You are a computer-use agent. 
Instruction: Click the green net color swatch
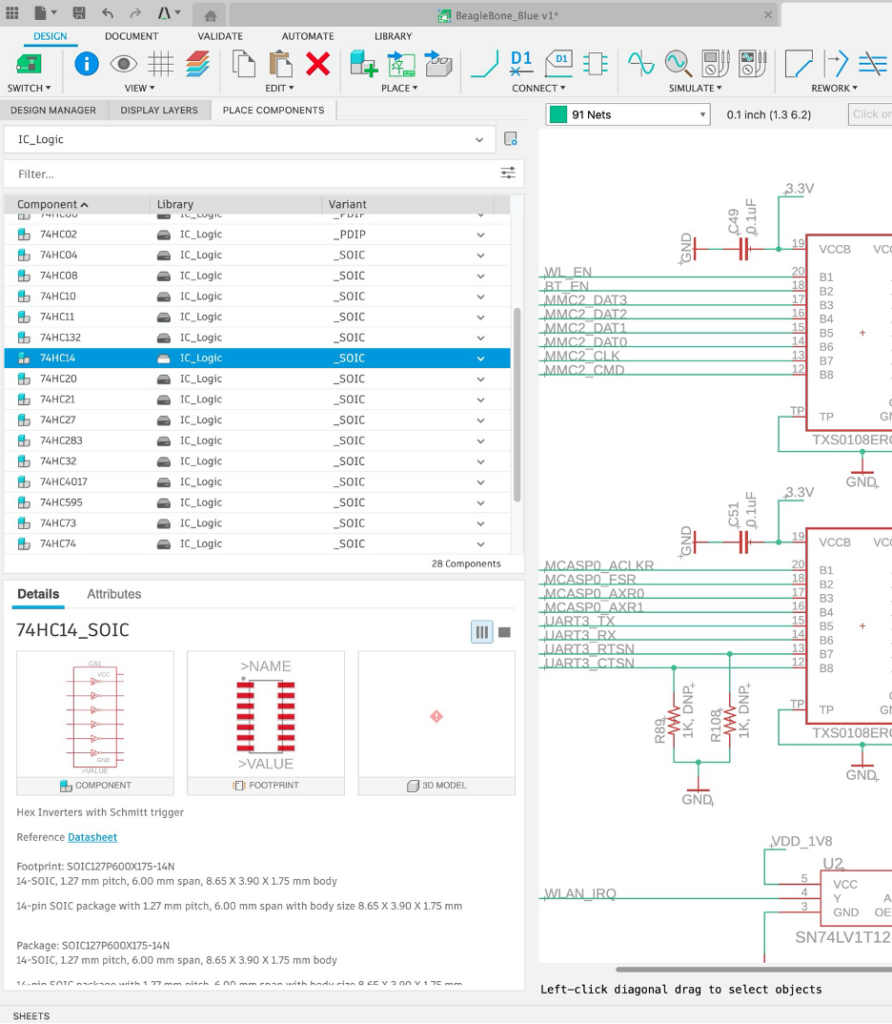(x=558, y=115)
